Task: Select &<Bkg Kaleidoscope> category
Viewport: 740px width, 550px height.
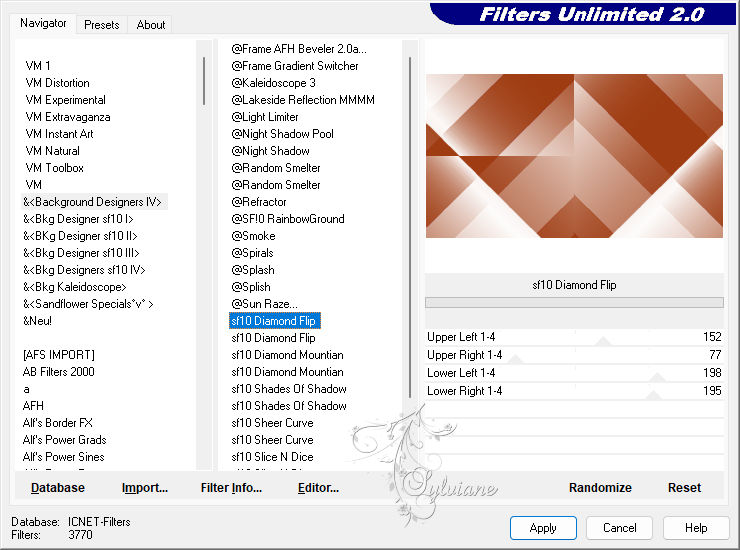Action: point(75,287)
